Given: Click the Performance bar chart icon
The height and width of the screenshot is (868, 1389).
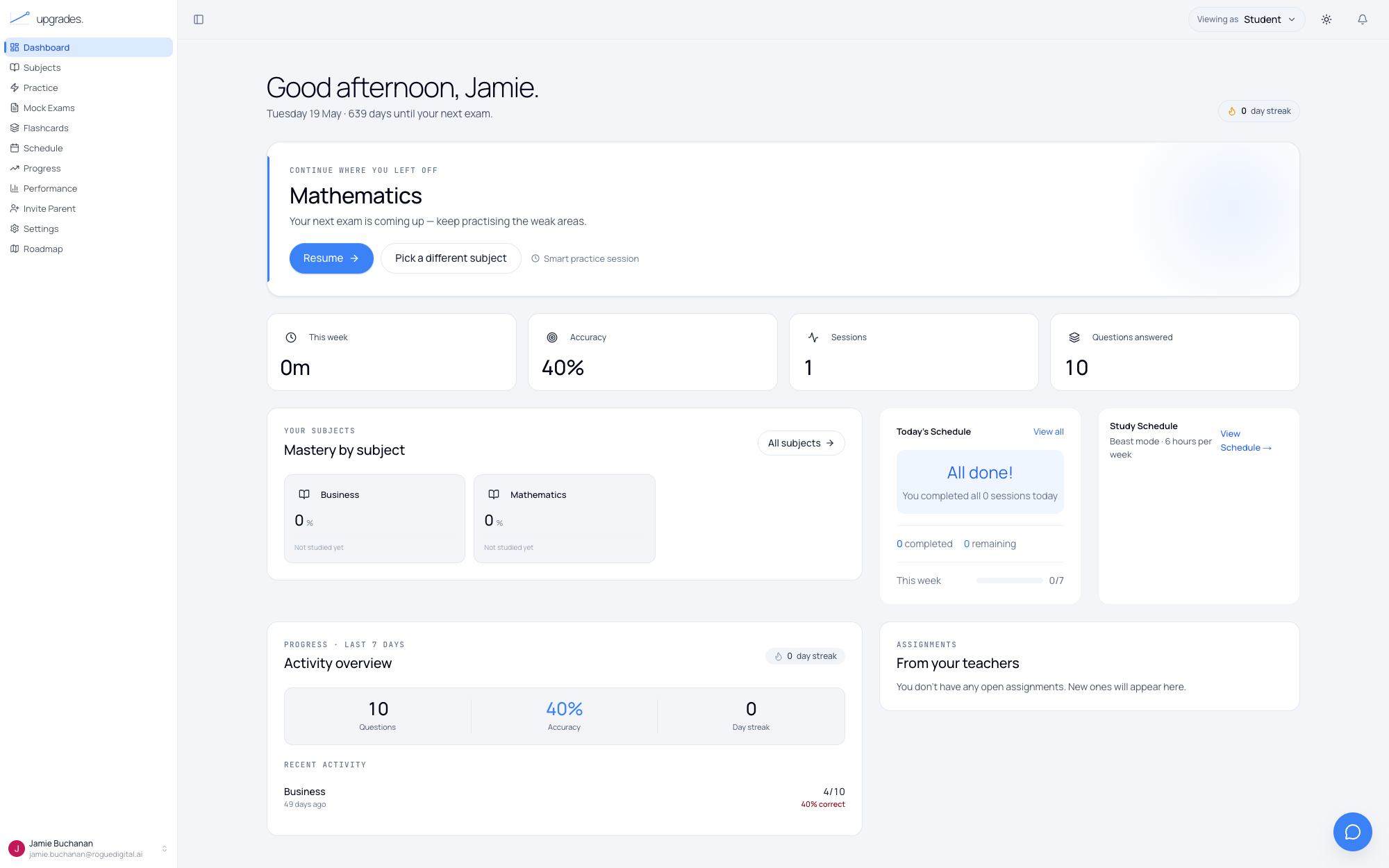Looking at the screenshot, I should pyautogui.click(x=15, y=188).
